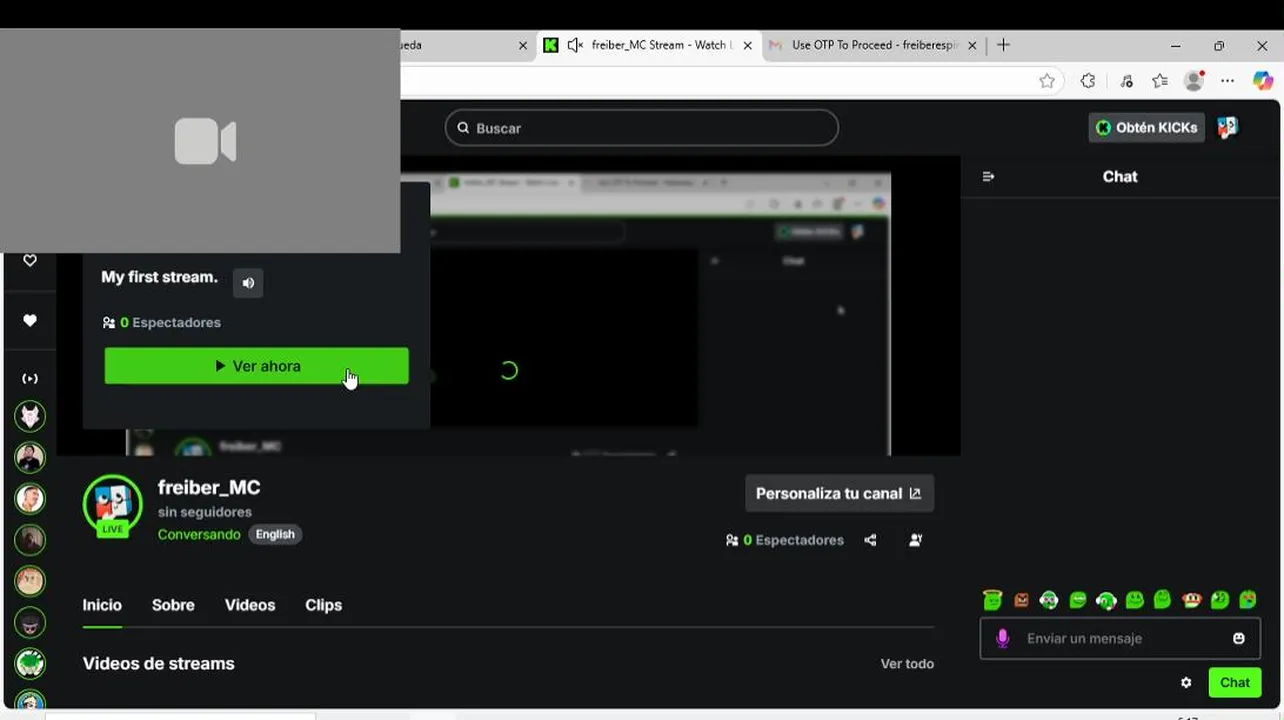
Task: Open the emoji picker smiley icon
Action: (1239, 638)
